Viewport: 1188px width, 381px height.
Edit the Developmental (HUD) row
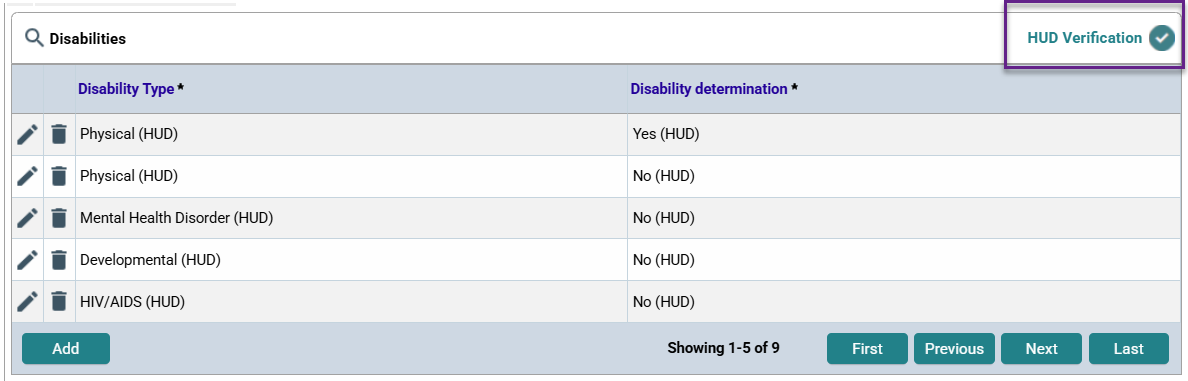pyautogui.click(x=27, y=260)
